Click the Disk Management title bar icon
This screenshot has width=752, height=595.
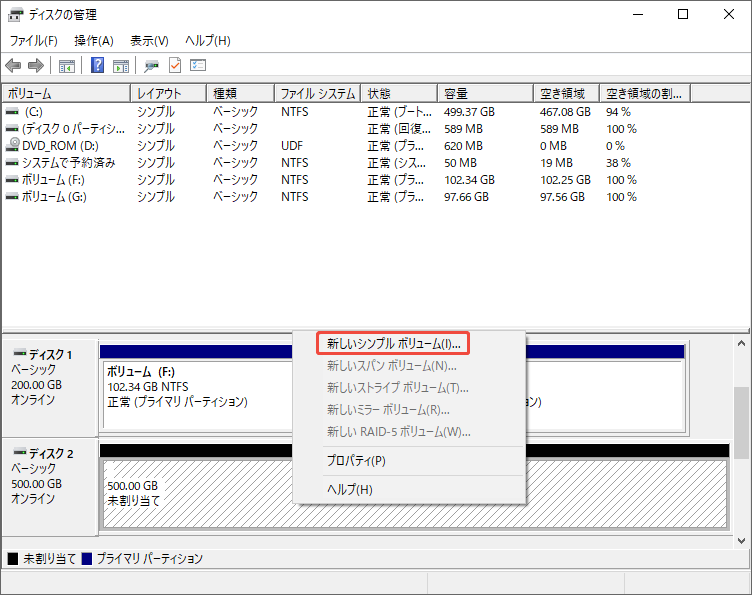15,15
